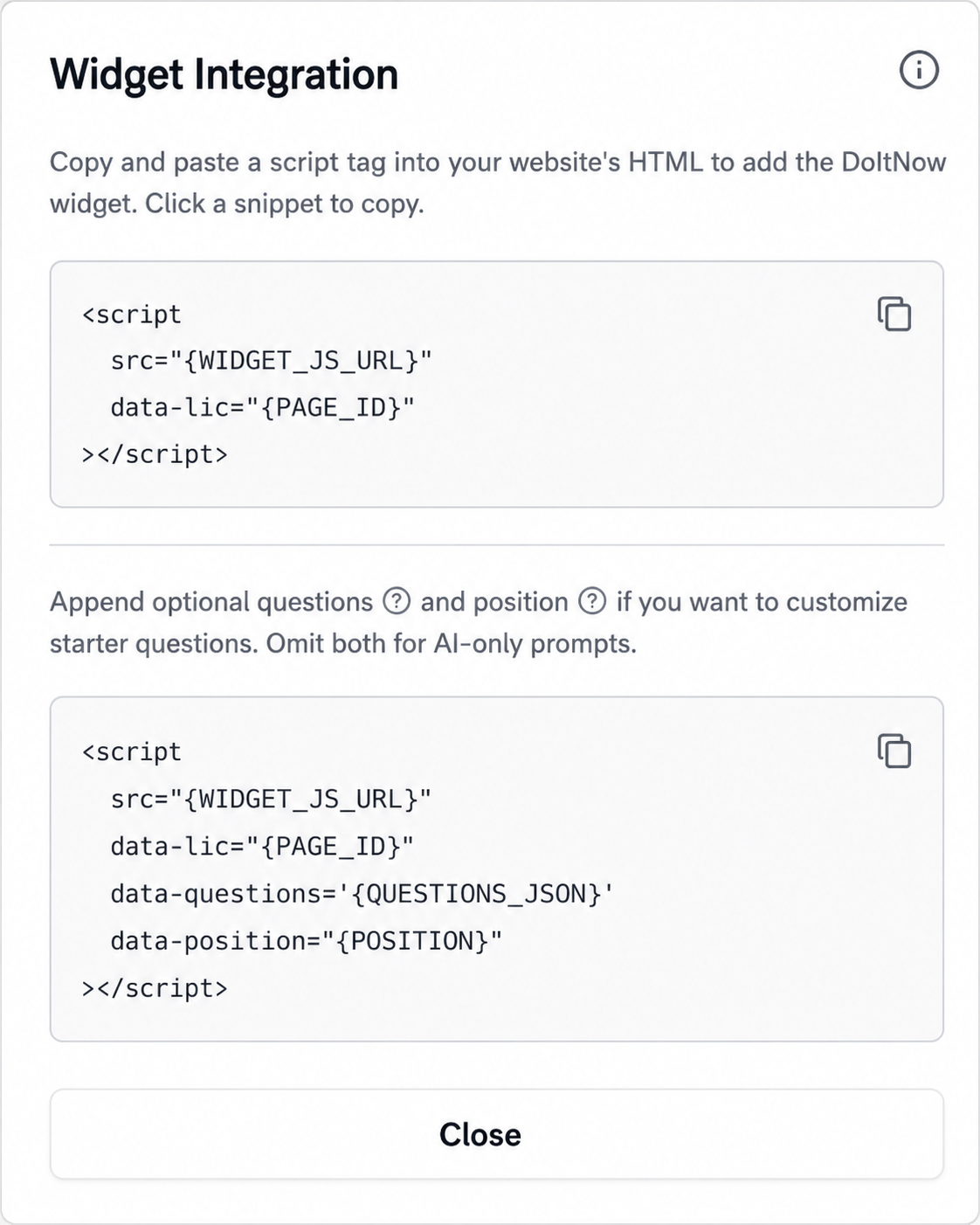The width and height of the screenshot is (980, 1225).
Task: Click 'Append optional questions' text
Action: point(211,602)
